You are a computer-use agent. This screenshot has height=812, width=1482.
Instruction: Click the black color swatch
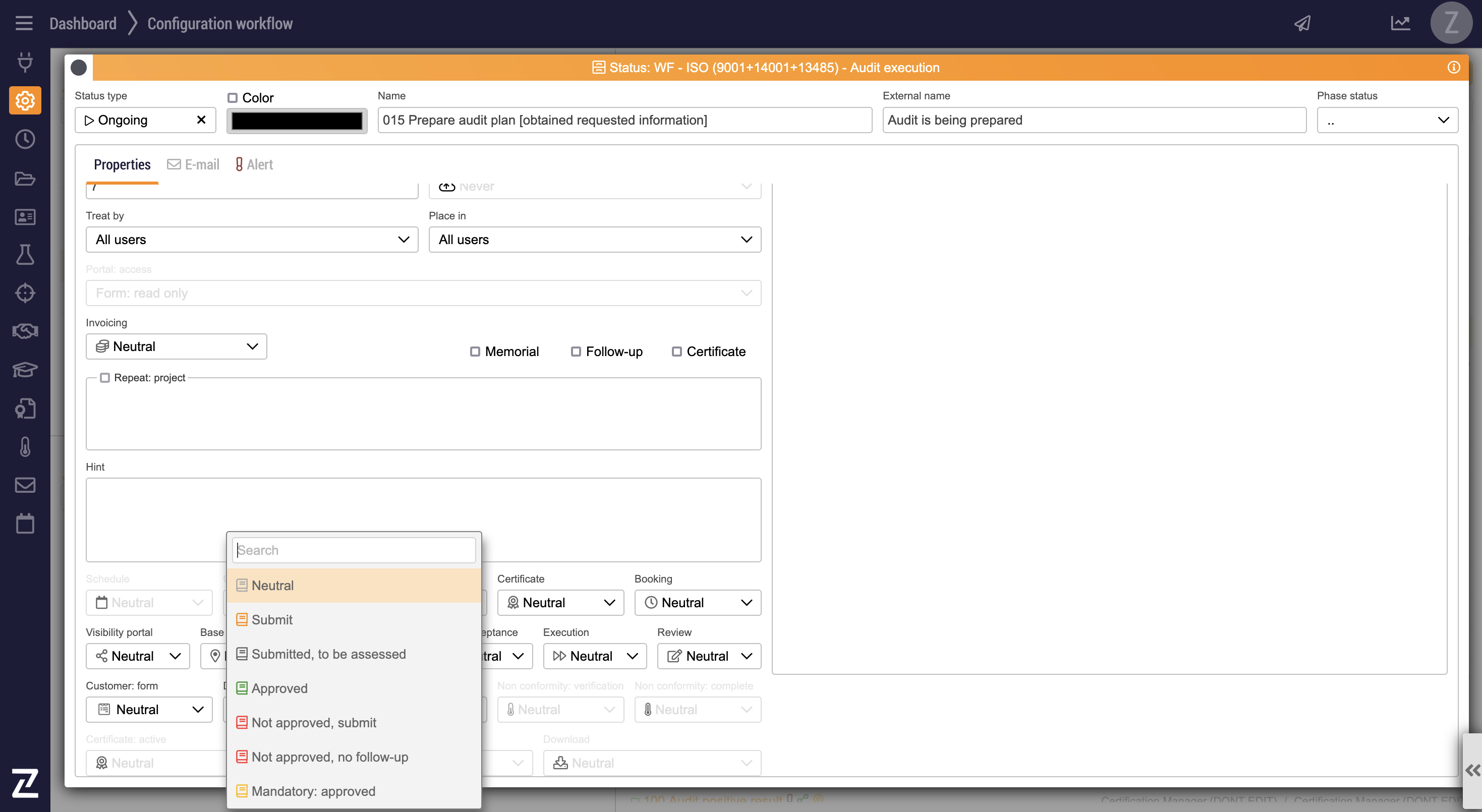pos(297,121)
